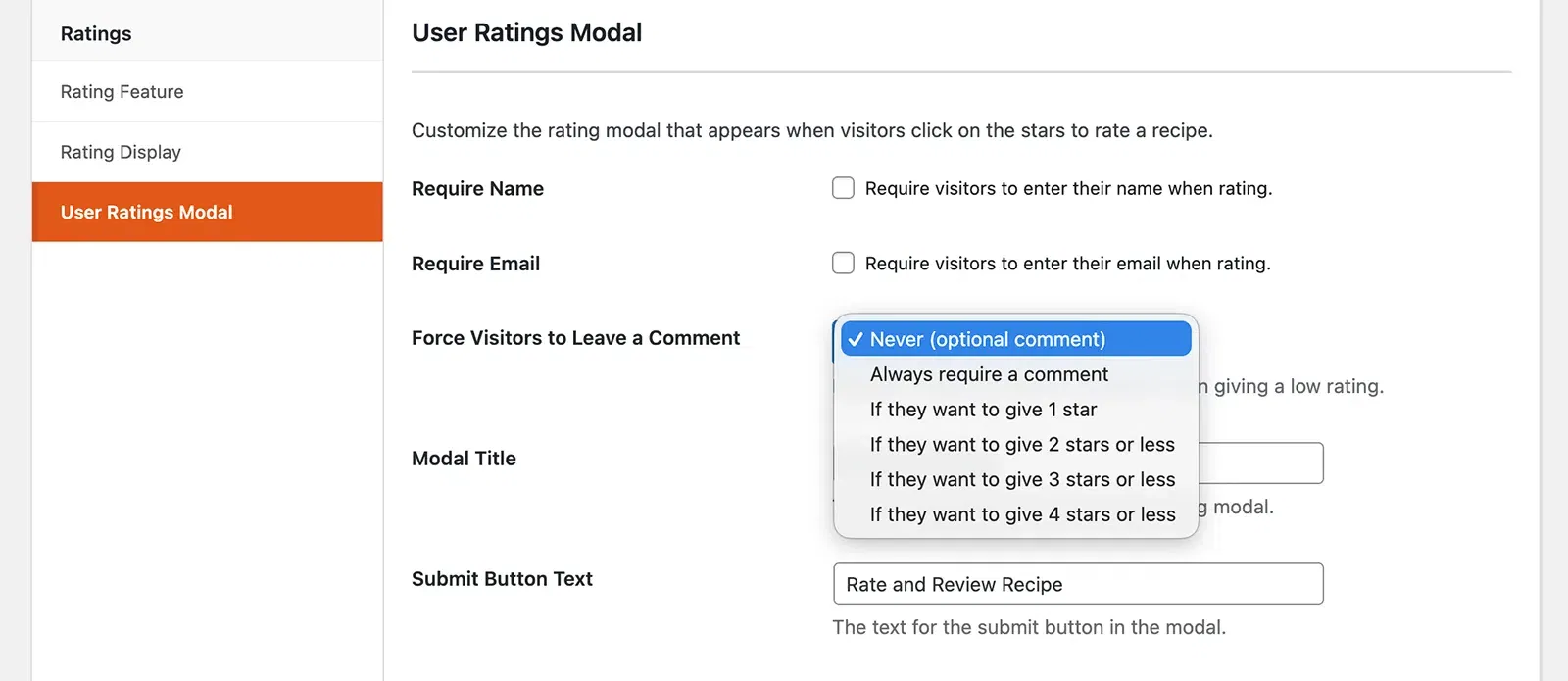Check the Require Email option
1568x681 pixels.
843,263
